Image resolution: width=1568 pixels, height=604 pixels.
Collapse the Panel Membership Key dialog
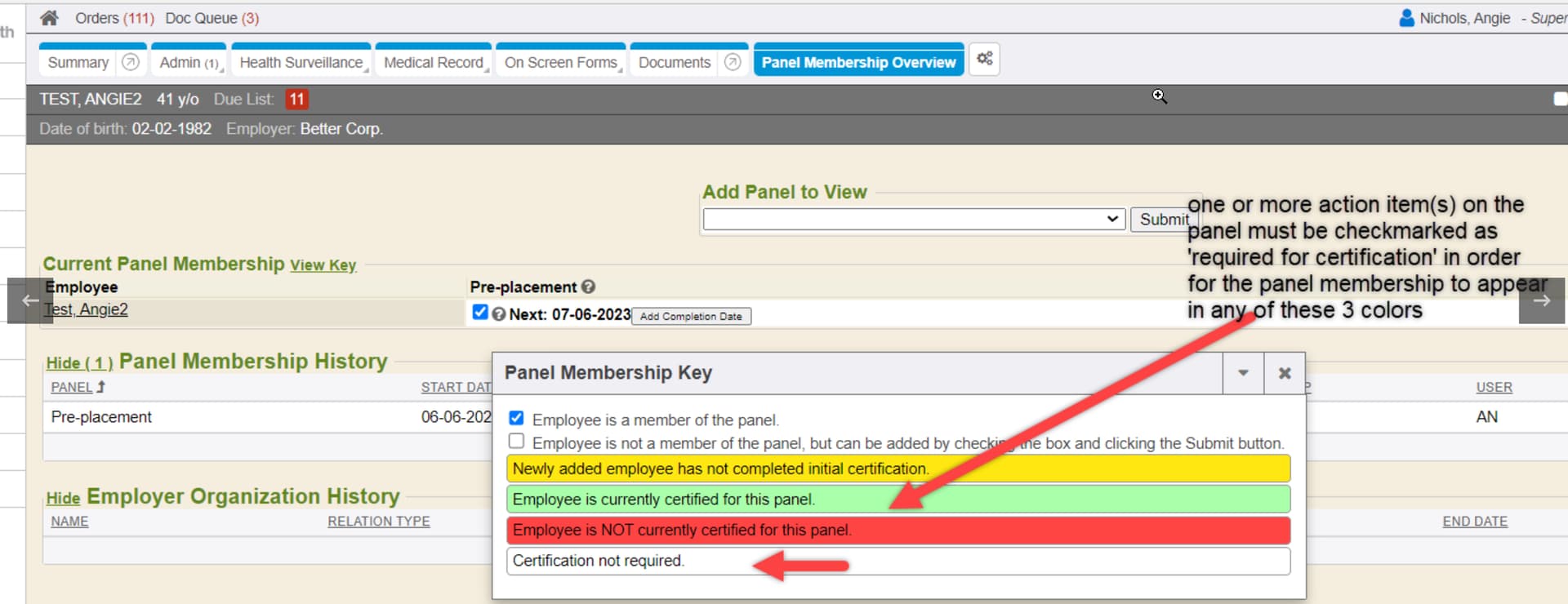1243,373
